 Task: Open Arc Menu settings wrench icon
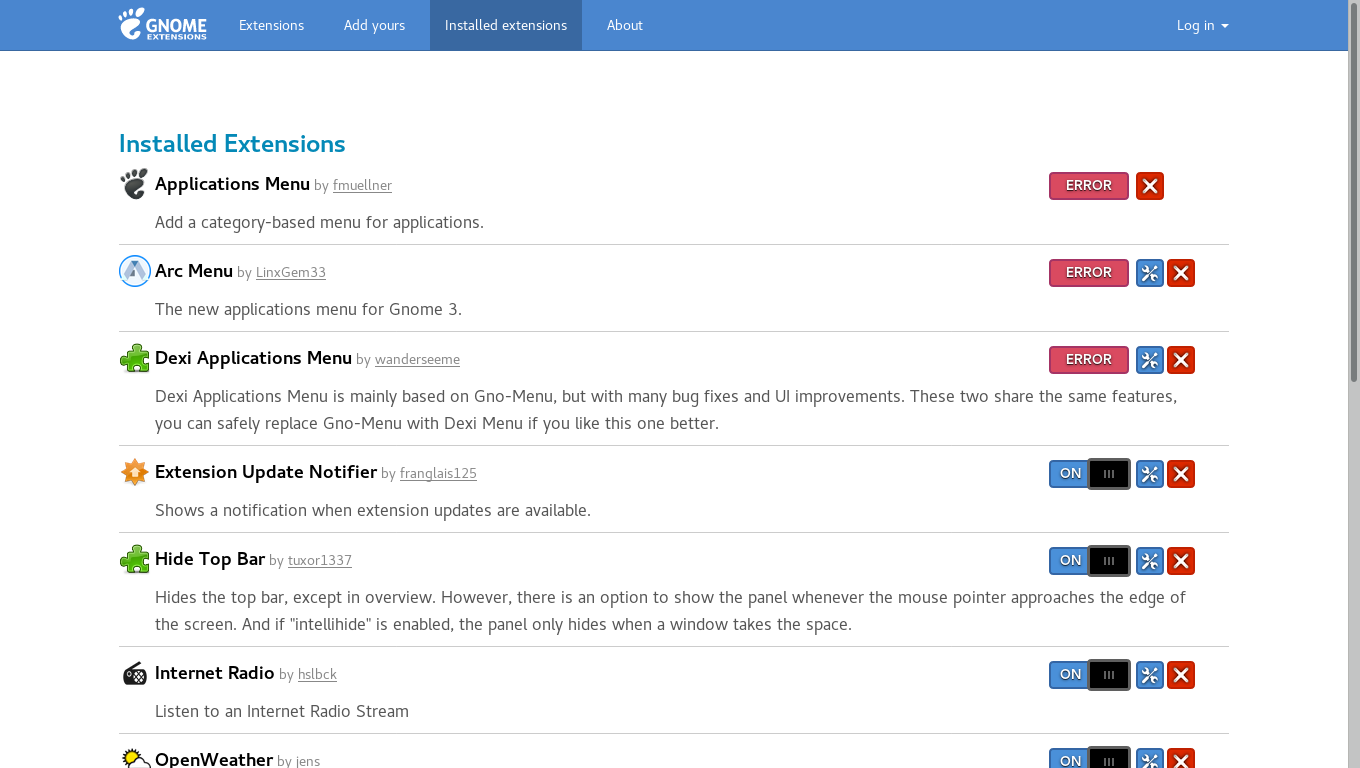1150,273
